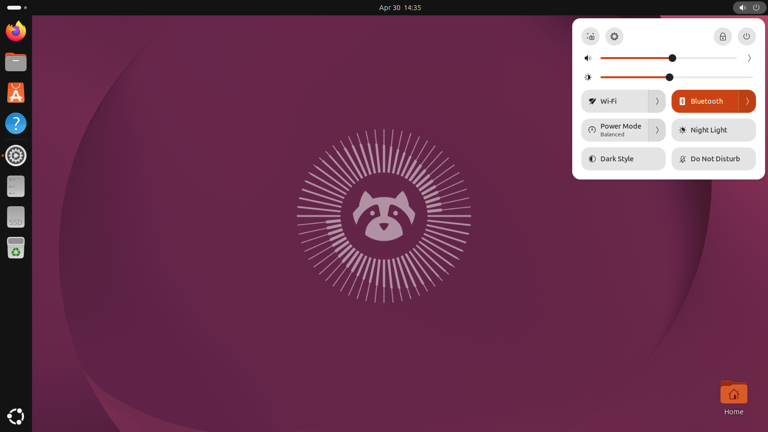768x432 pixels.
Task: Expand Bluetooth devices submenu arrow
Action: pyautogui.click(x=747, y=101)
